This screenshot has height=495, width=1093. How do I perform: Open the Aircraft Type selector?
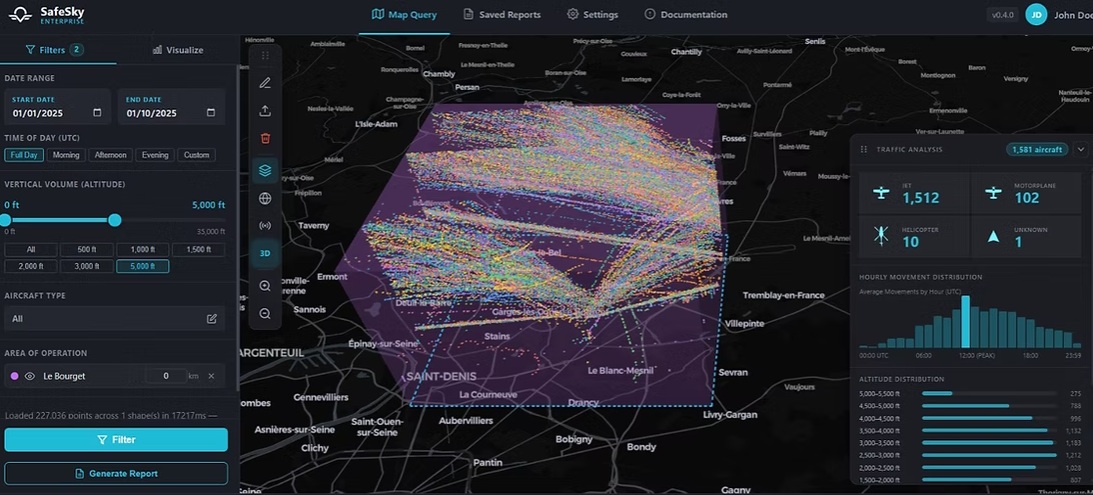point(211,319)
